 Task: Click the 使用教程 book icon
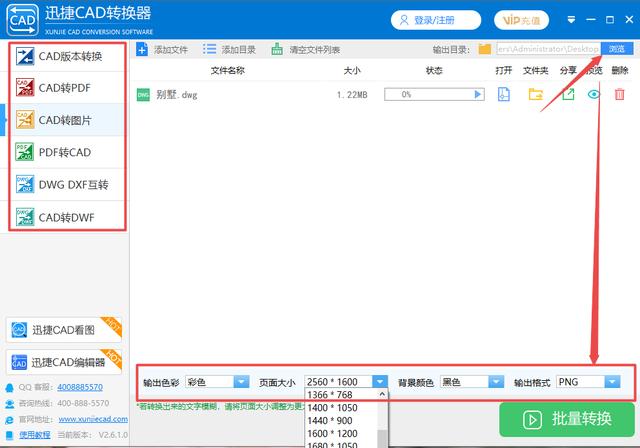click(x=9, y=435)
